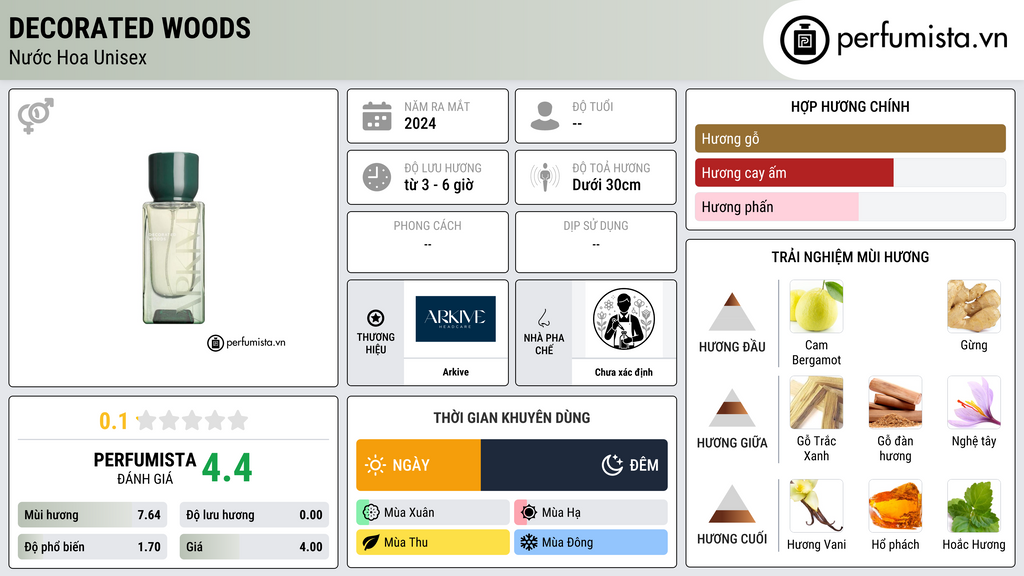Viewport: 1024px width, 576px height.
Task: Click the Độ phổ biến 1.70 score bar
Action: pyautogui.click(x=92, y=547)
